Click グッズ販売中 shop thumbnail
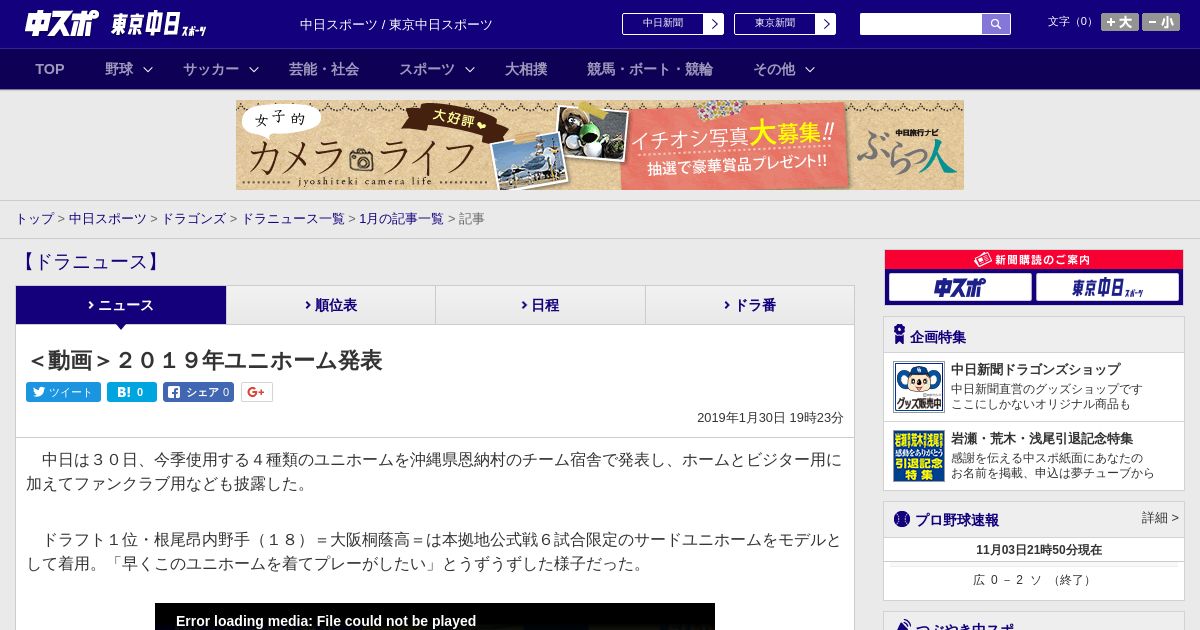 click(x=919, y=387)
